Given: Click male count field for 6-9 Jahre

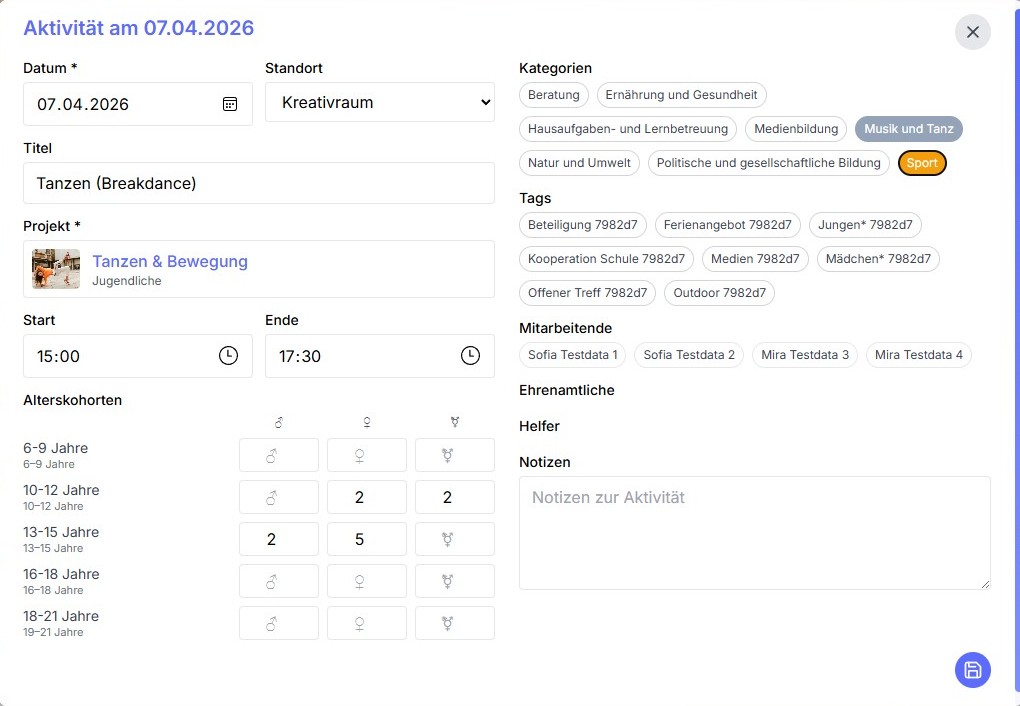Looking at the screenshot, I should tap(278, 455).
